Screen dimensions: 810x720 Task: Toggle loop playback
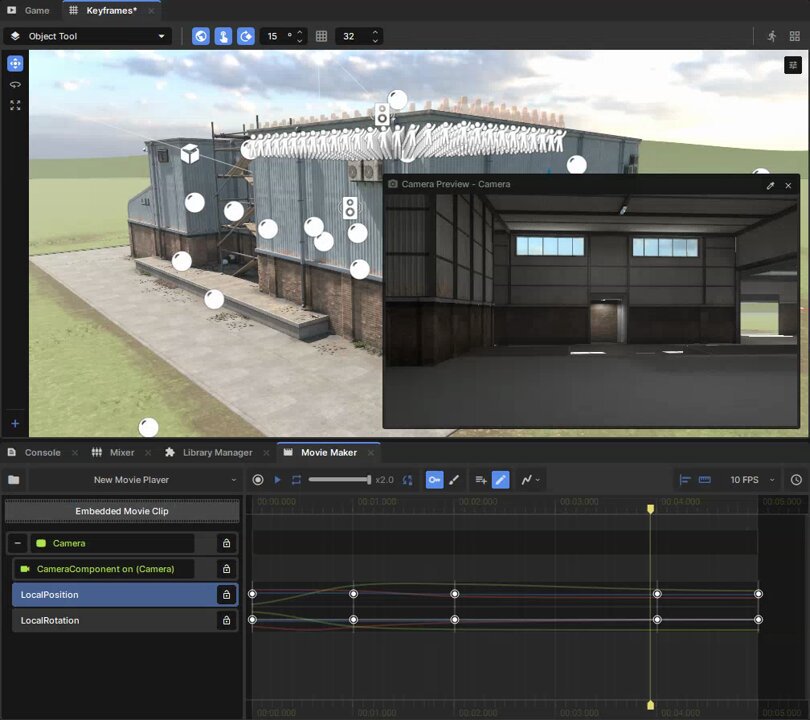point(296,480)
